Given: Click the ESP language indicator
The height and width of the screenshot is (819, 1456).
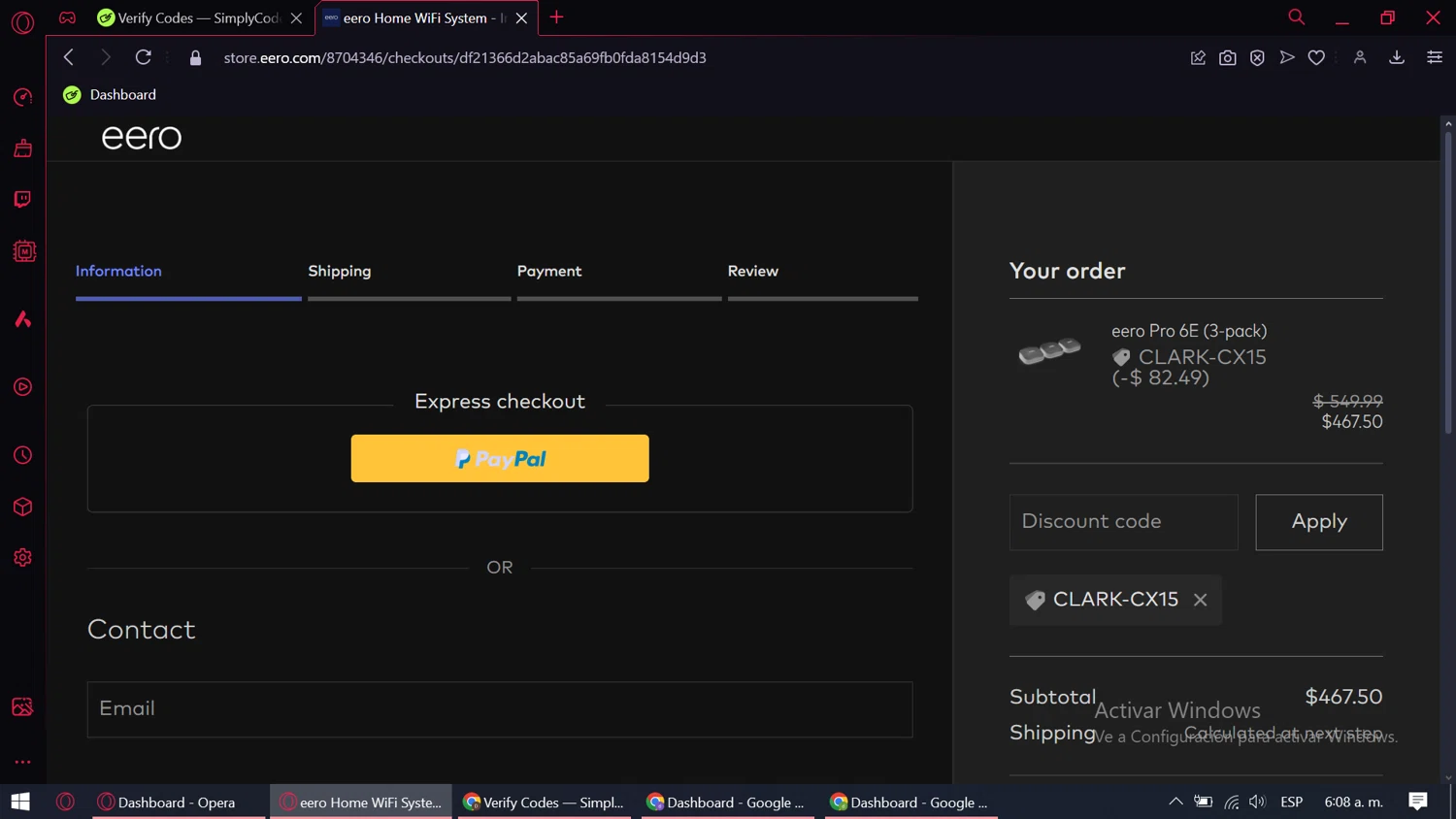Looking at the screenshot, I should point(1291,802).
